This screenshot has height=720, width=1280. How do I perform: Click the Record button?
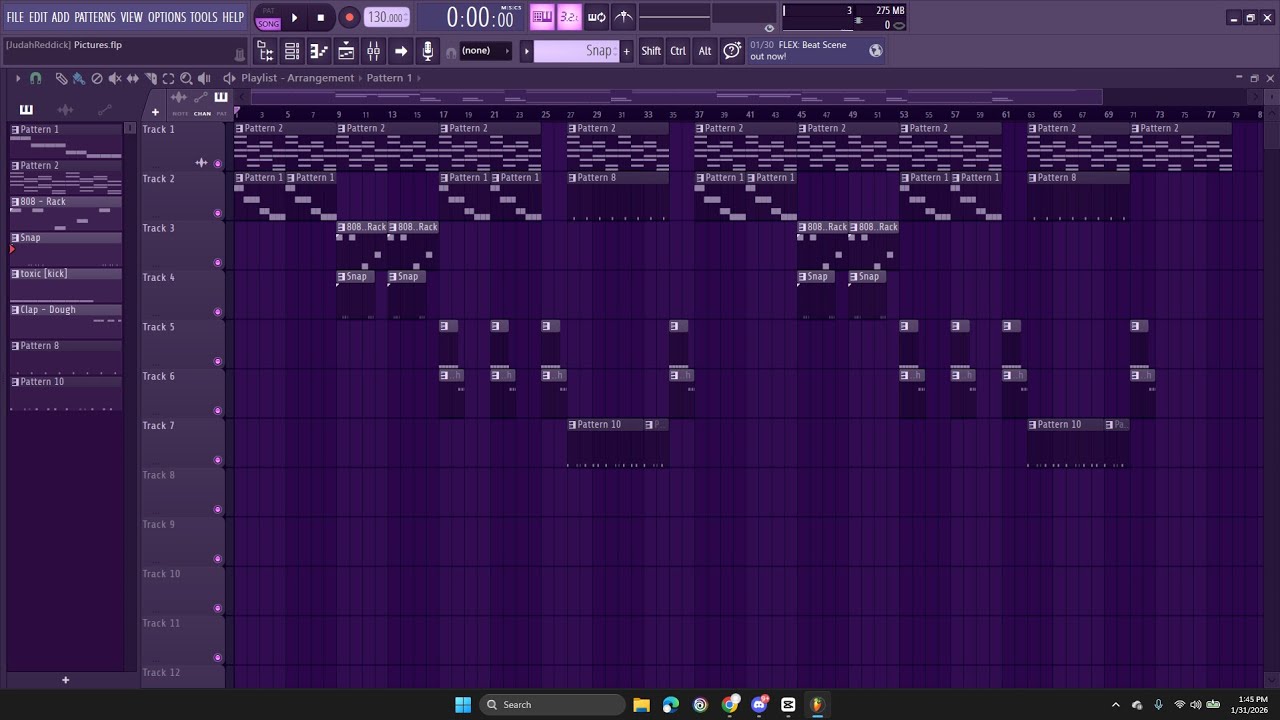(x=349, y=17)
